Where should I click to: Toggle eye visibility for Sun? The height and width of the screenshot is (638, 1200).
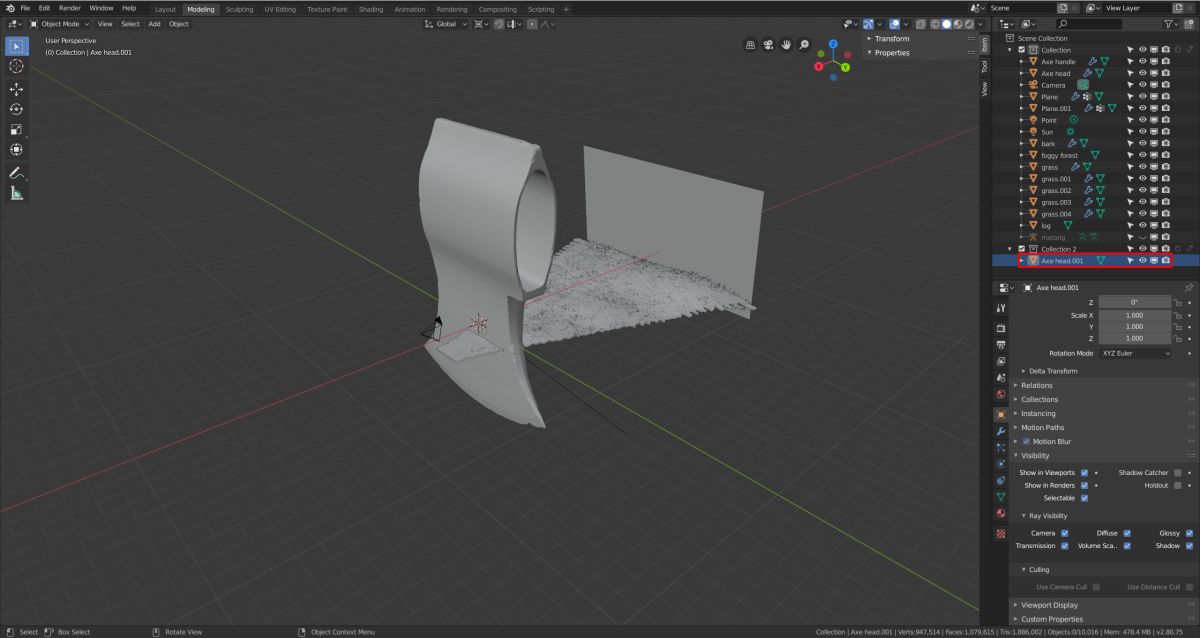click(1142, 132)
